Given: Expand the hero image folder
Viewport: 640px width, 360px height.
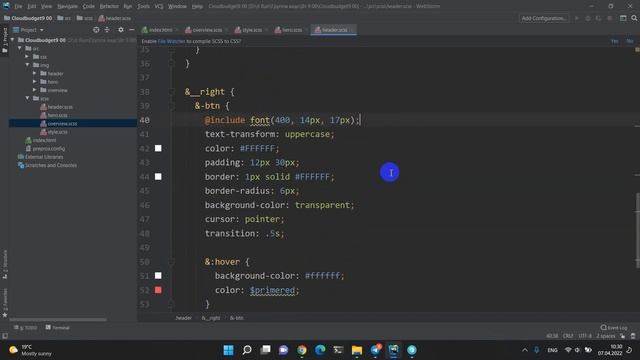Looking at the screenshot, I should click(x=35, y=82).
